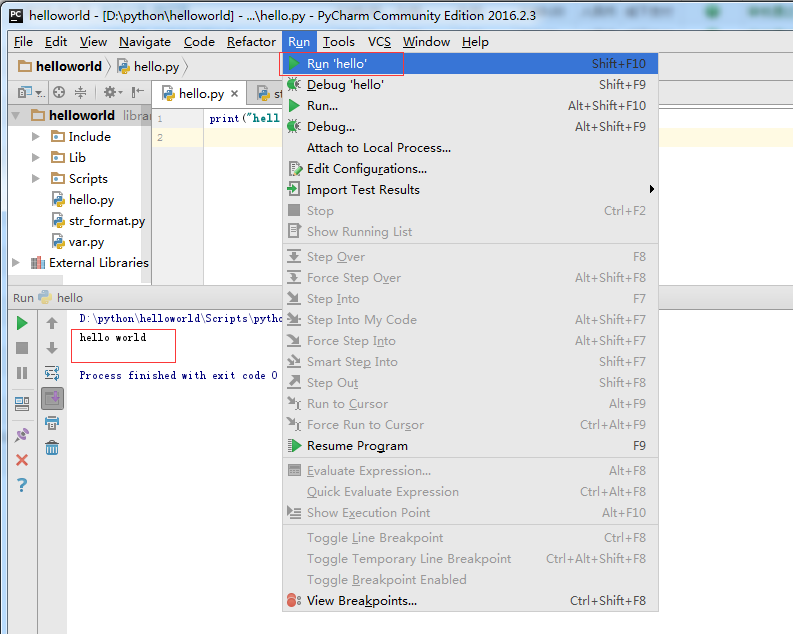
Task: Click the Up Stack Trace arrow icon
Action: (x=52, y=323)
